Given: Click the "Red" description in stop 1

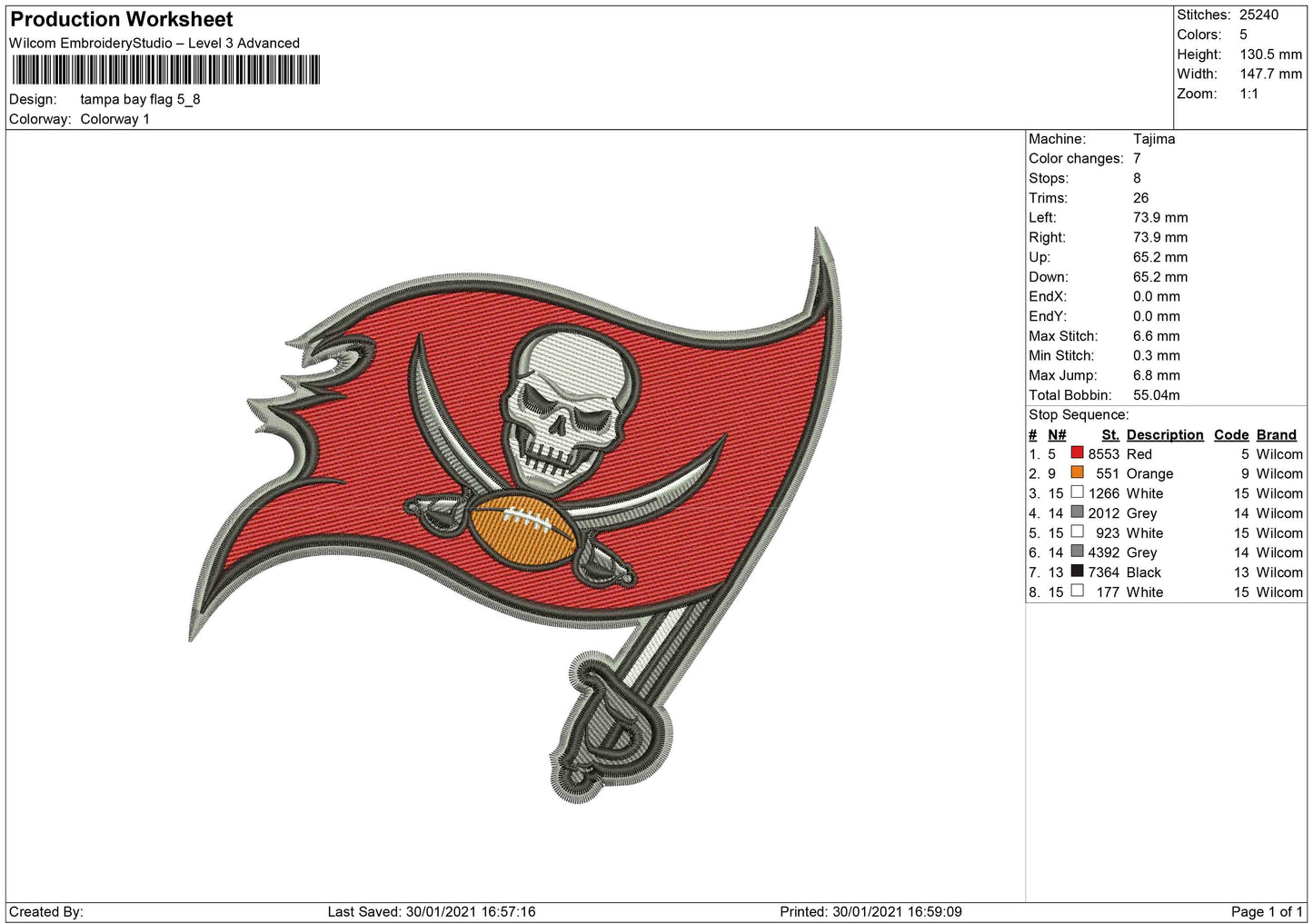Looking at the screenshot, I should pyautogui.click(x=1139, y=454).
